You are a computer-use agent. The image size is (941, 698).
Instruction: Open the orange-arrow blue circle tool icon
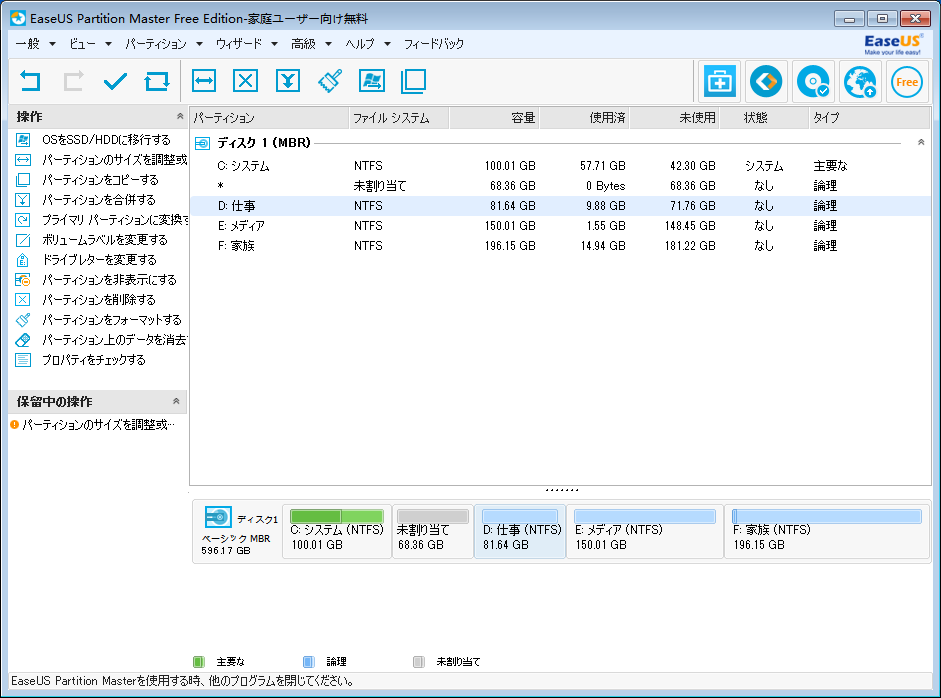766,81
